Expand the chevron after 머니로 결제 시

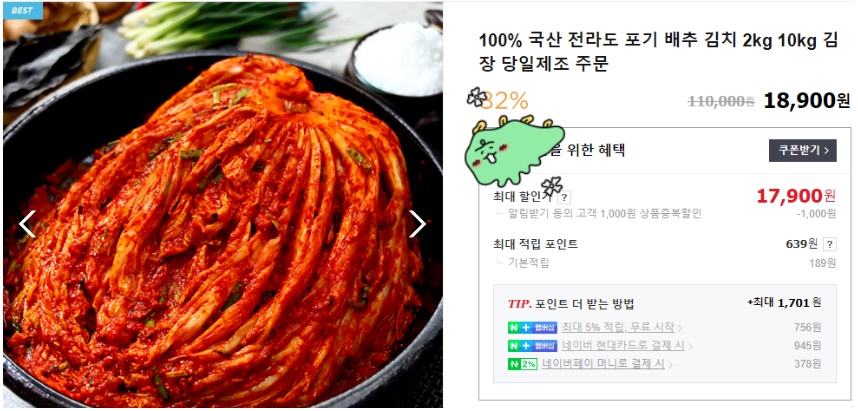pos(670,364)
